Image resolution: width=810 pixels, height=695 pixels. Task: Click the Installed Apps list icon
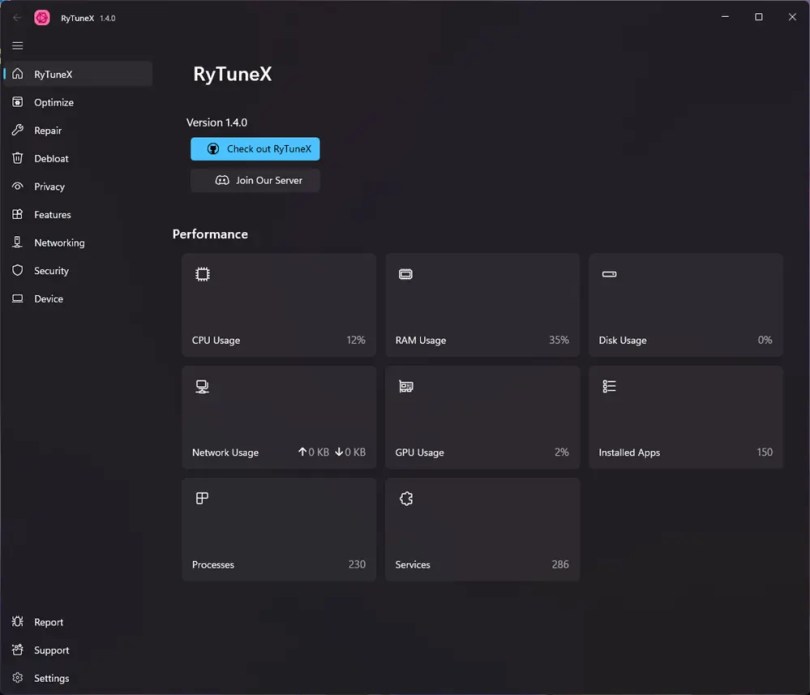[x=609, y=386]
